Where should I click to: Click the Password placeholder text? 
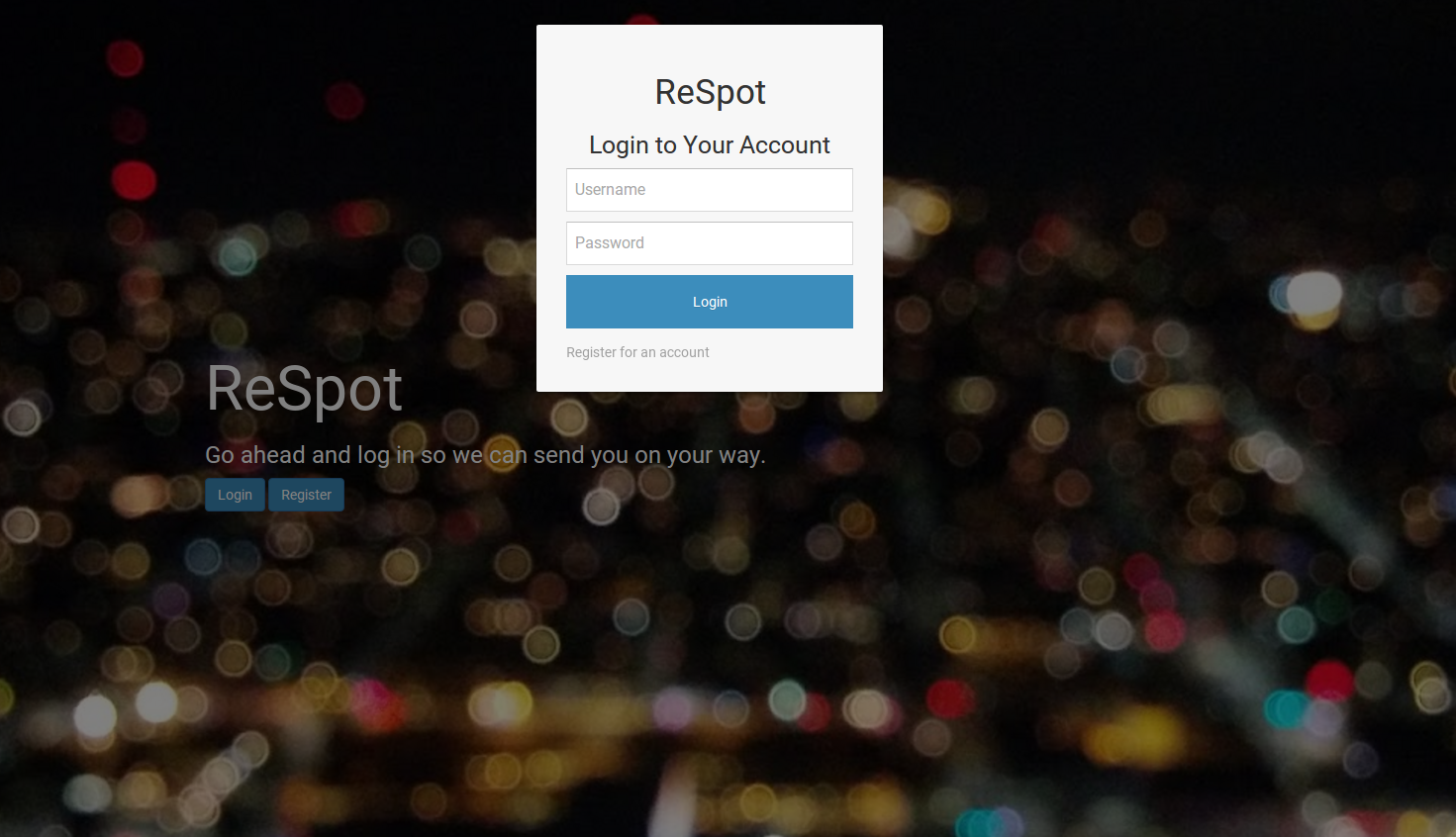click(x=609, y=243)
